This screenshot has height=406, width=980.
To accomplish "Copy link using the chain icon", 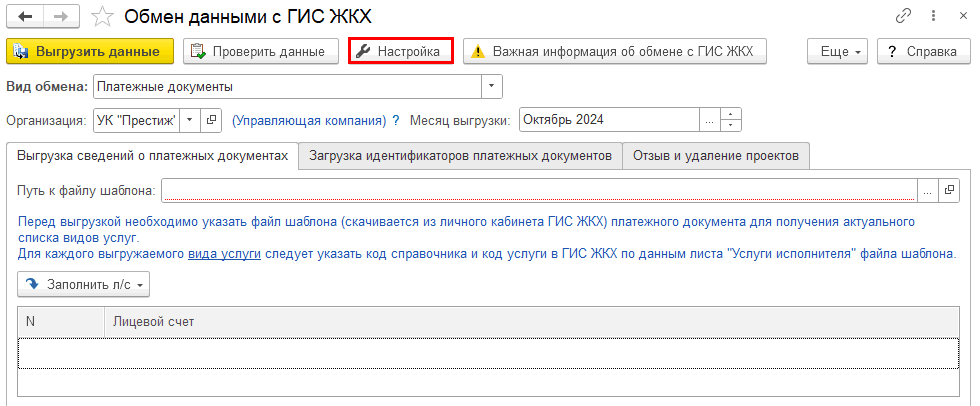I will (903, 17).
